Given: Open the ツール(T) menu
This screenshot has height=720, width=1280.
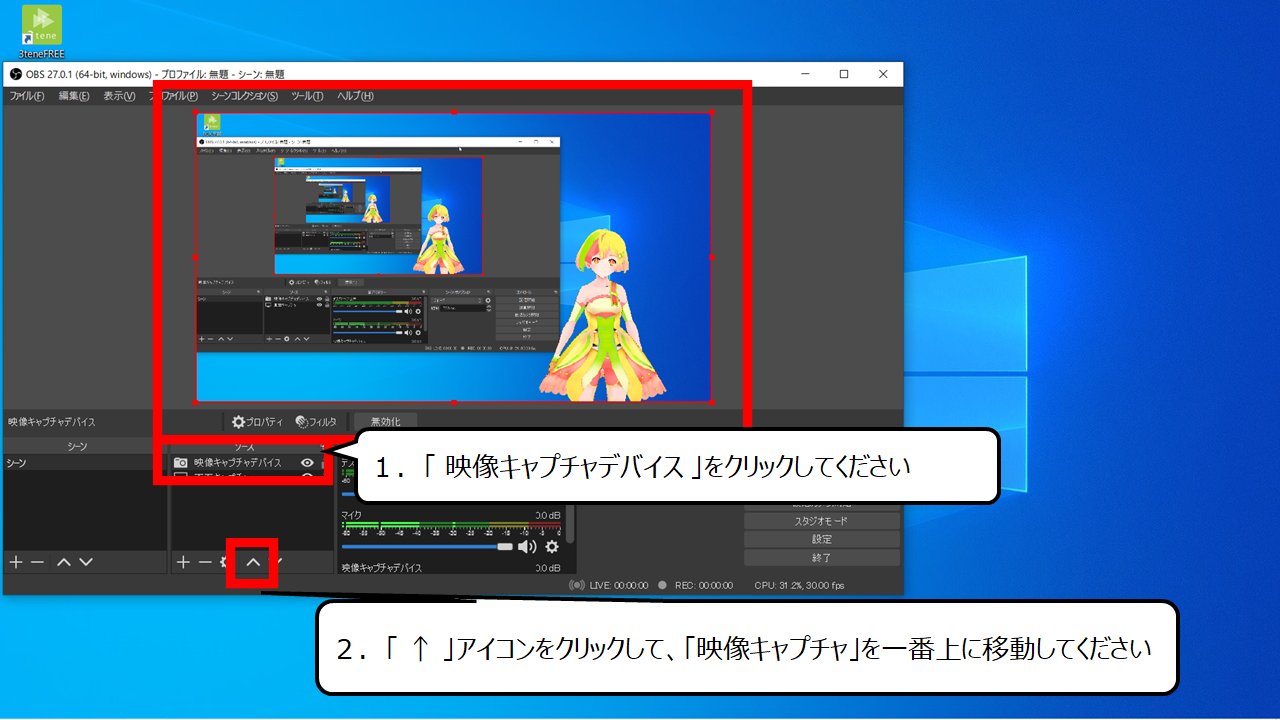Looking at the screenshot, I should pos(307,96).
